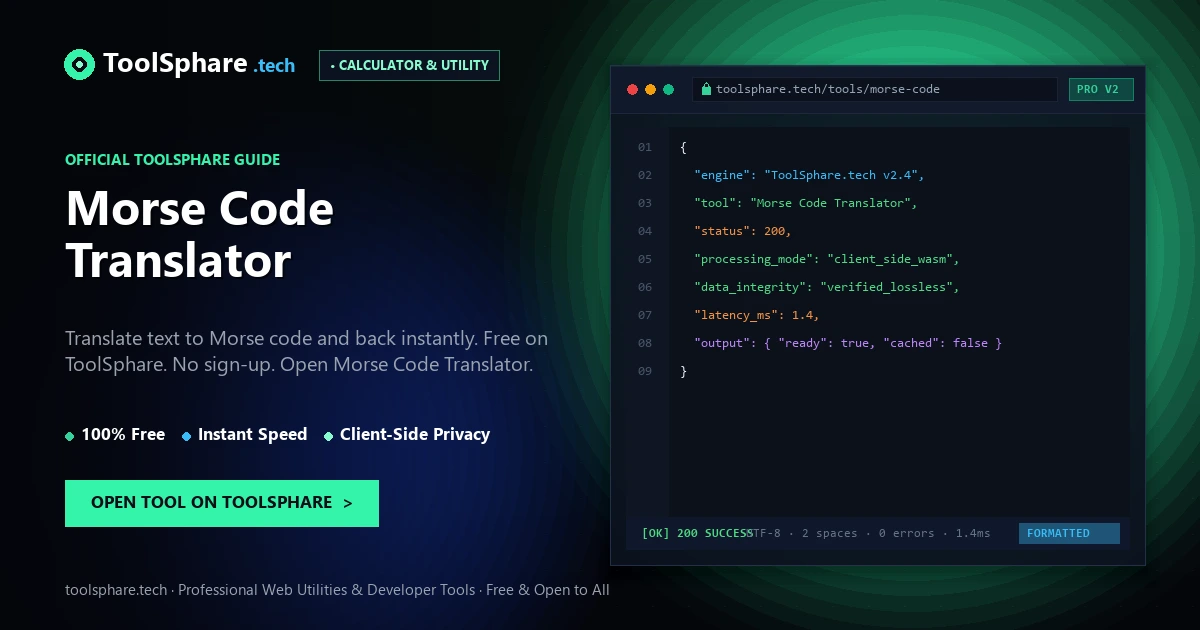Click the red window dot in mock browser
The image size is (1200, 630).
point(632,89)
